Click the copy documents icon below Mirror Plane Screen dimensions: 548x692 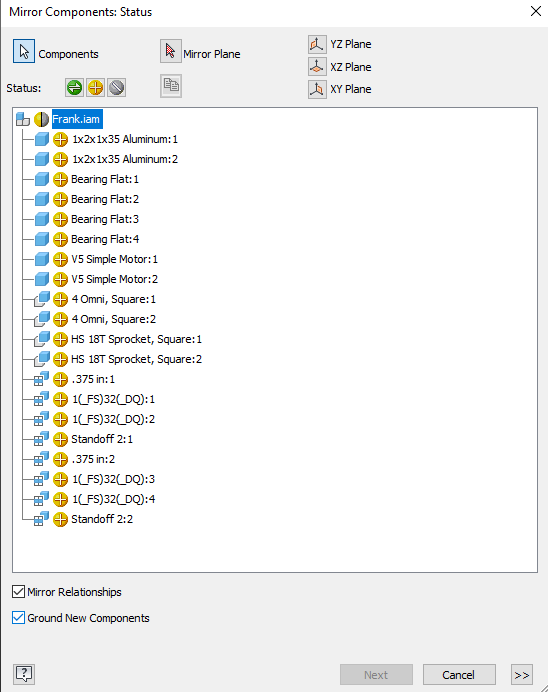(171, 86)
